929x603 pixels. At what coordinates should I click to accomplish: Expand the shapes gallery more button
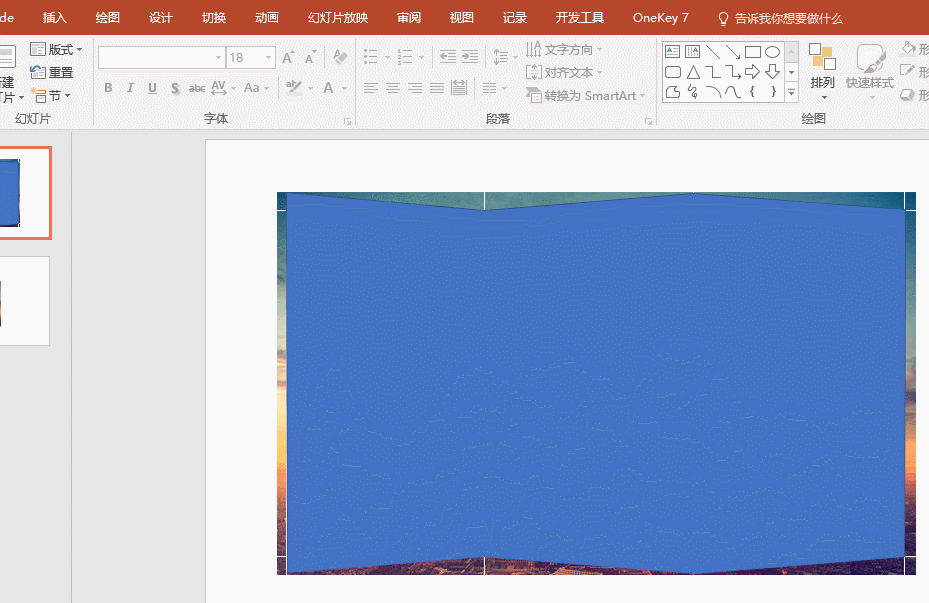[791, 93]
